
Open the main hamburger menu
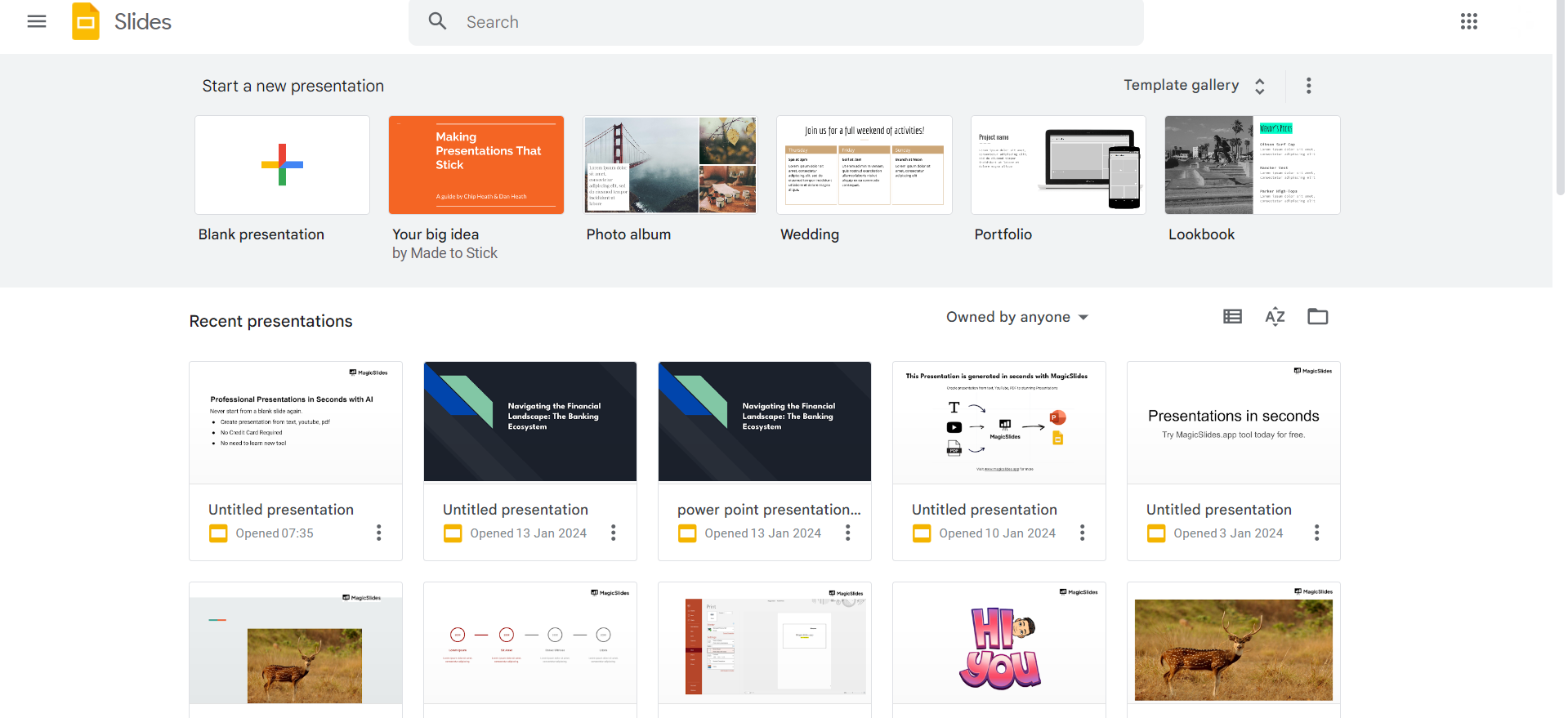click(37, 21)
